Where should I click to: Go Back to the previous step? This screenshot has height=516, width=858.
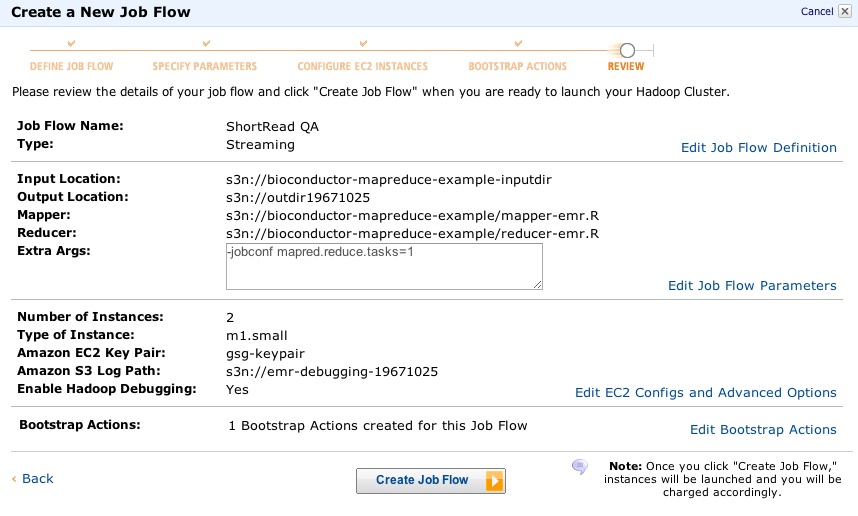37,479
